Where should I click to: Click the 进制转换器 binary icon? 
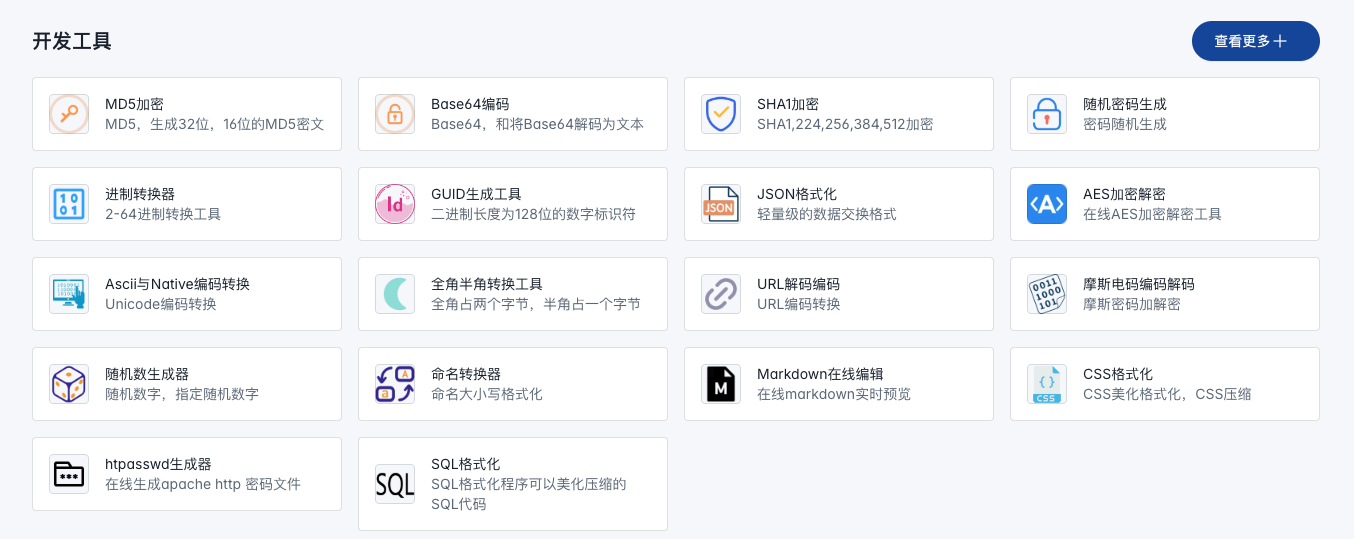coord(69,204)
